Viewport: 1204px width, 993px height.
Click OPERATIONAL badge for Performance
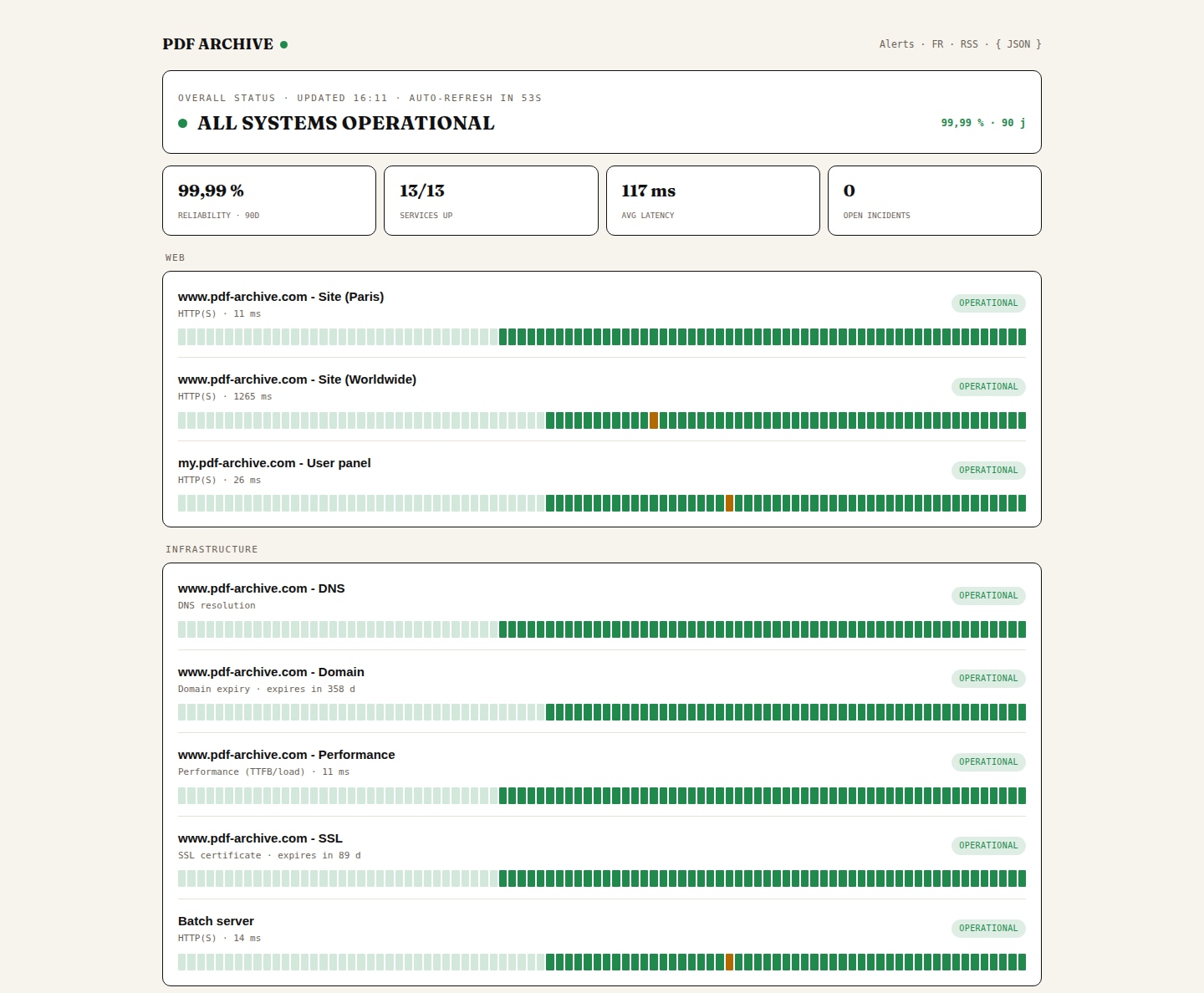[988, 762]
